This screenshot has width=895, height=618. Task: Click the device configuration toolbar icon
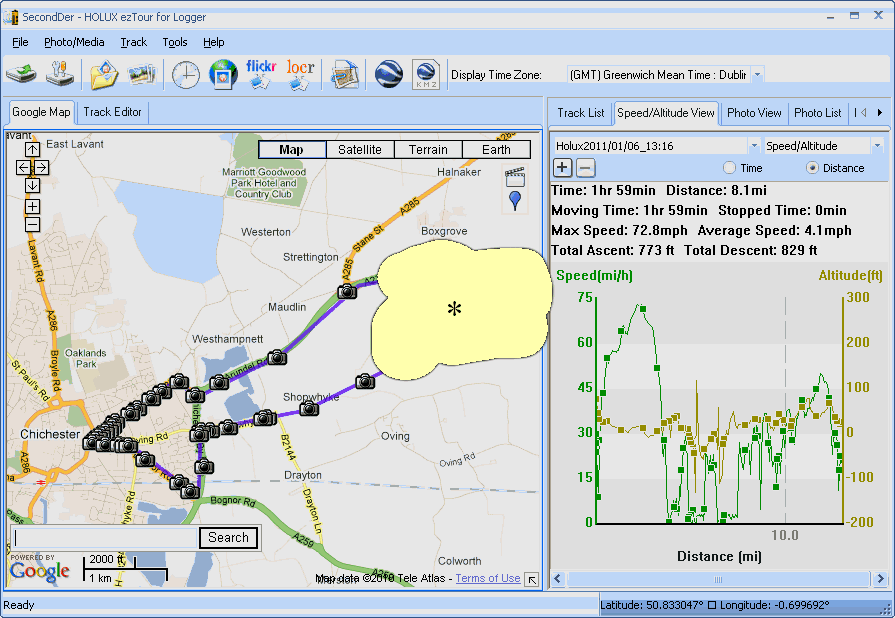(60, 74)
